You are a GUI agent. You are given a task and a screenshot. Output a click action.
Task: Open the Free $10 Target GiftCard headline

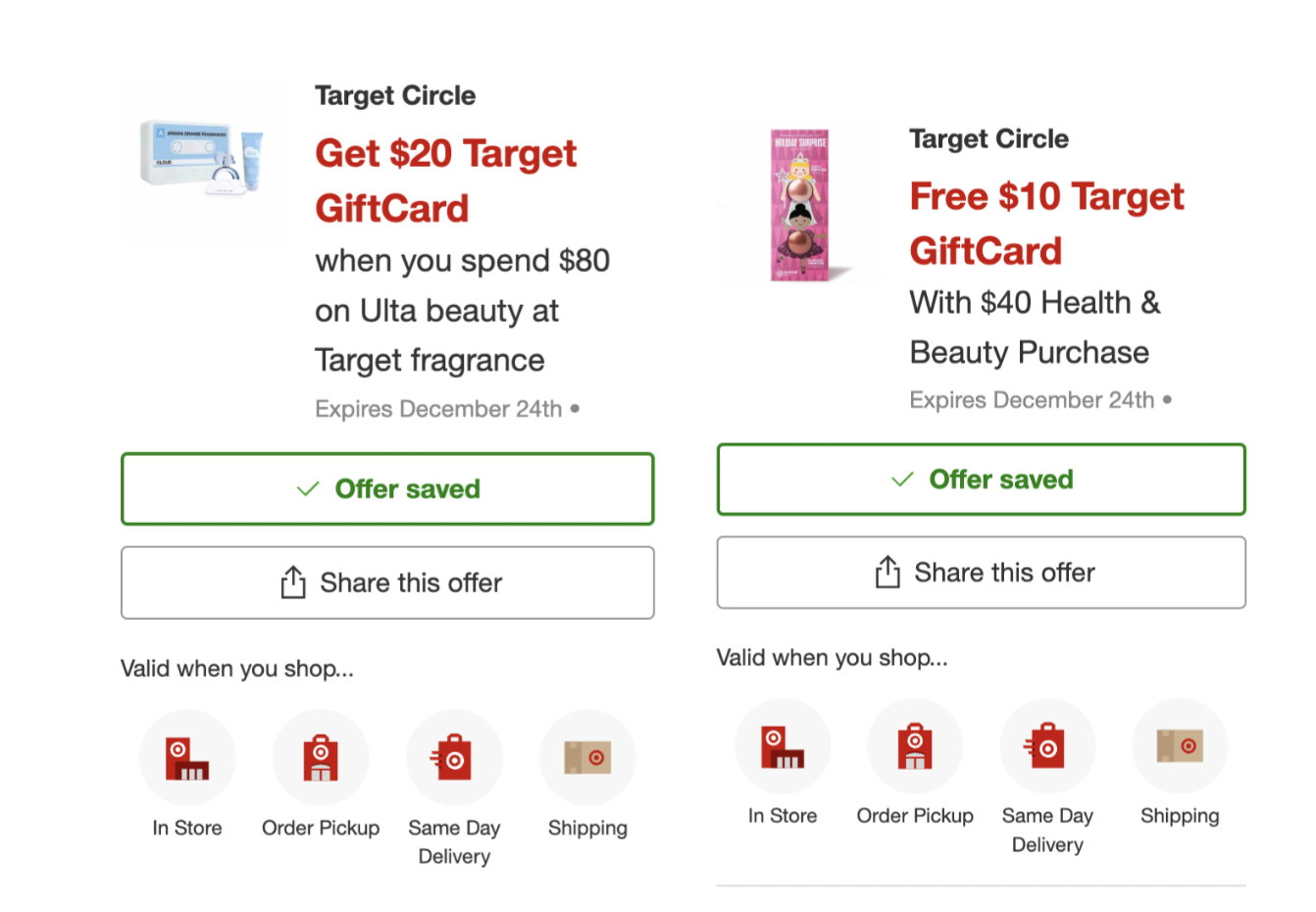[1046, 224]
